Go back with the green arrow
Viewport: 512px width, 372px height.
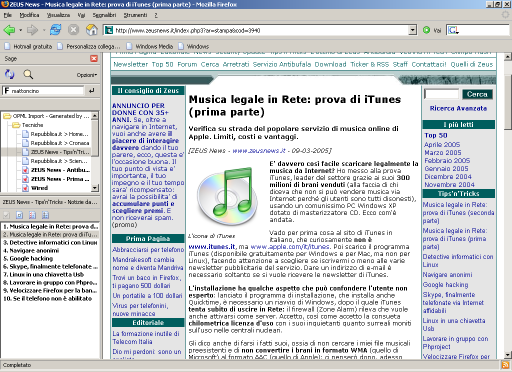coord(9,30)
